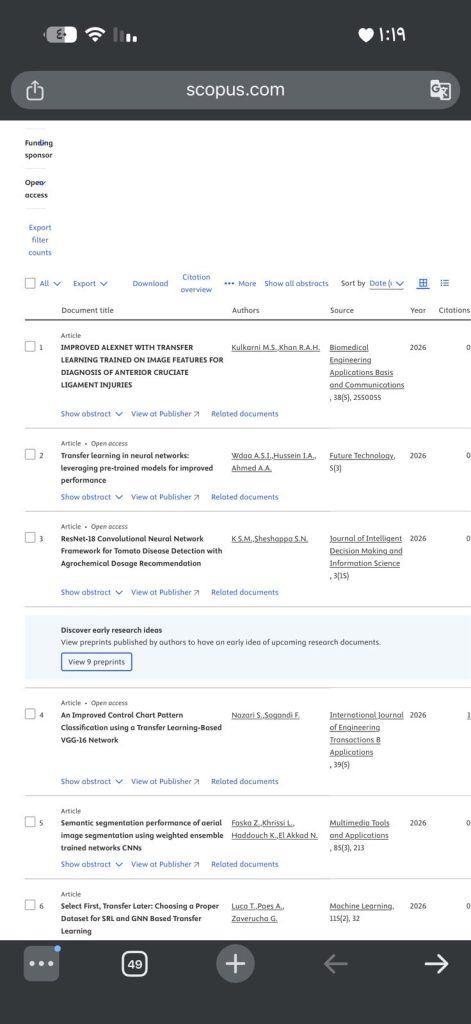
Task: Click the View 9 preprints button
Action: tap(97, 662)
